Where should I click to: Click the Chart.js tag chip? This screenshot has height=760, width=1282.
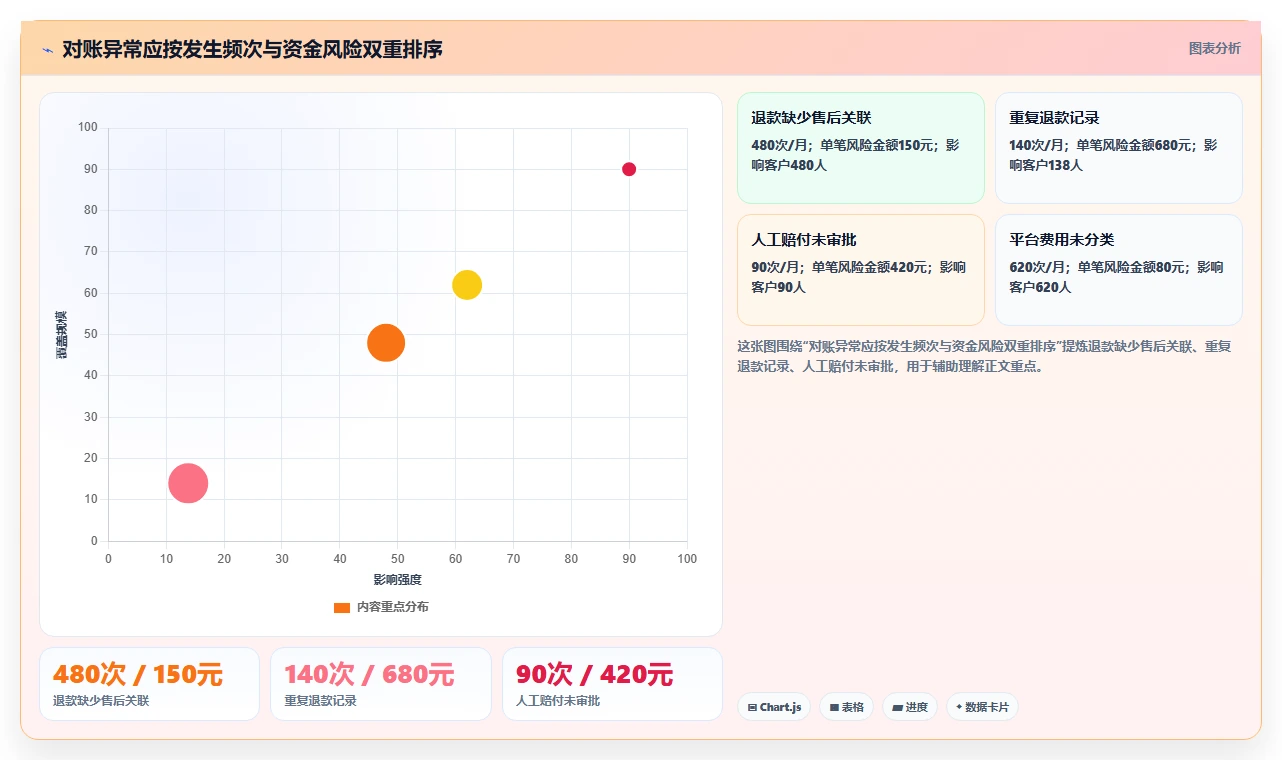pyautogui.click(x=774, y=707)
